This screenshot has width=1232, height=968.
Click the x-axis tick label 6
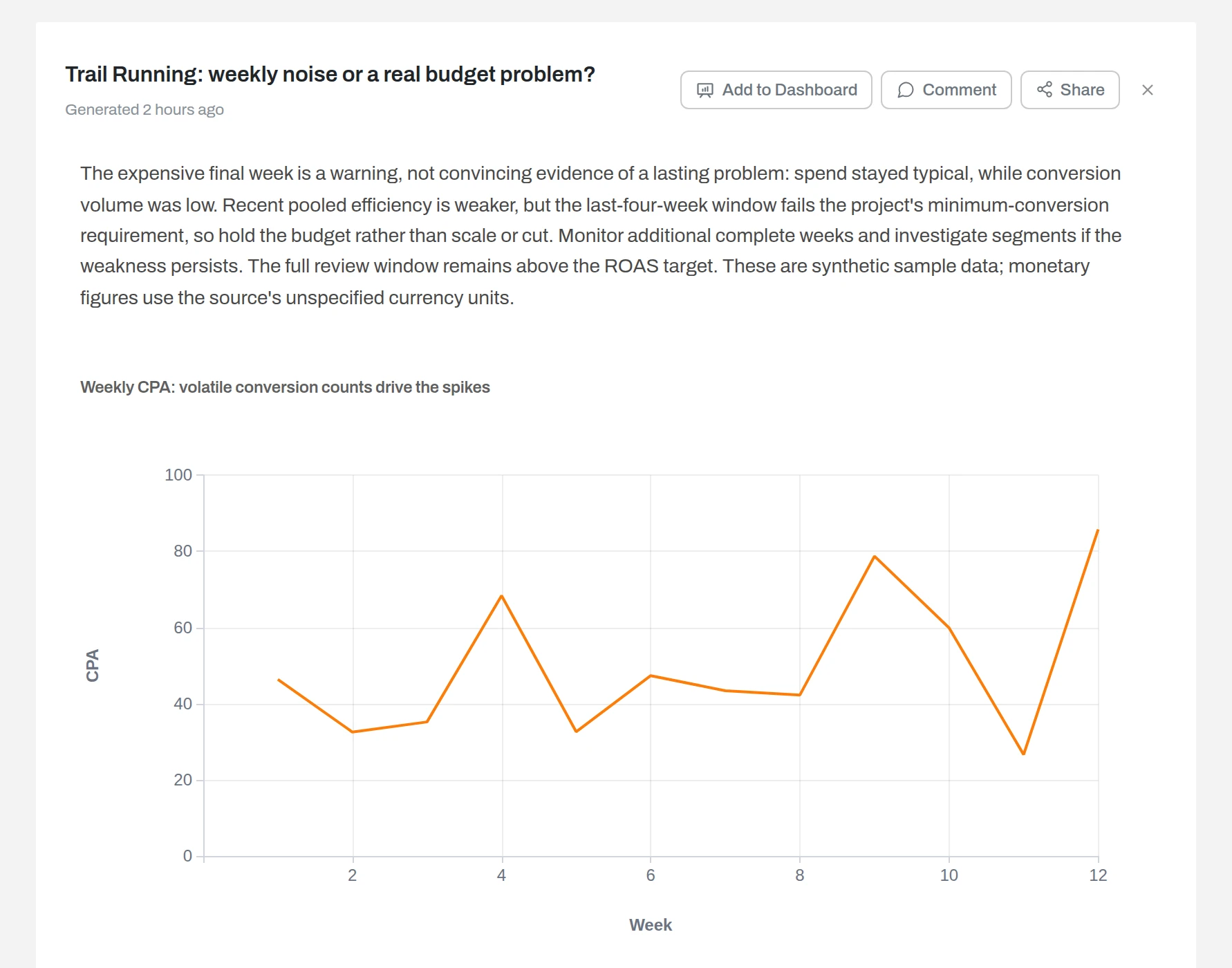(x=651, y=875)
